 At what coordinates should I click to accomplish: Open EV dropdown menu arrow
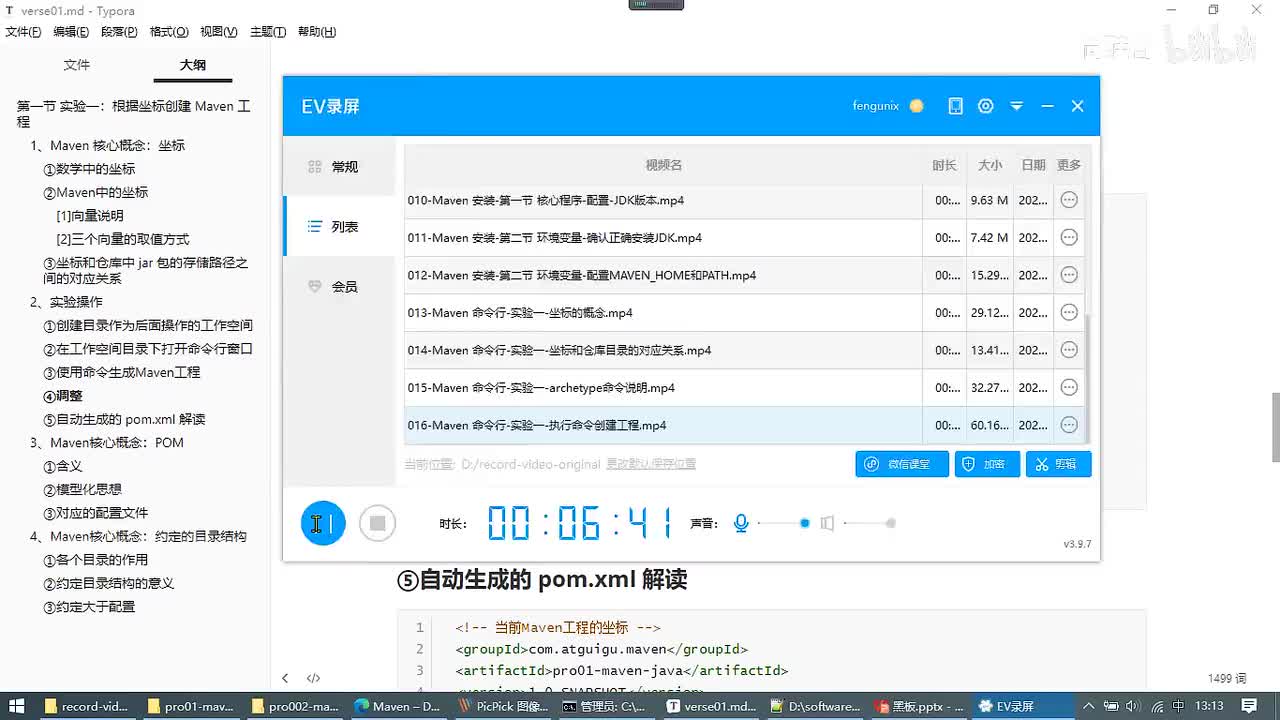coord(1017,106)
